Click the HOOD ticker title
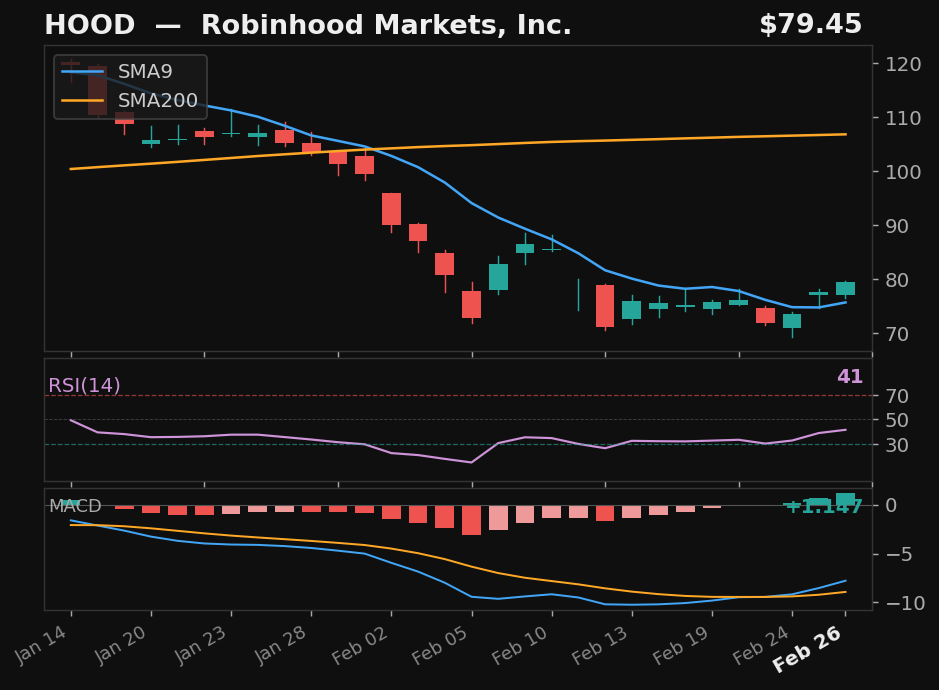Screen dimensions: 939x690 coord(90,25)
